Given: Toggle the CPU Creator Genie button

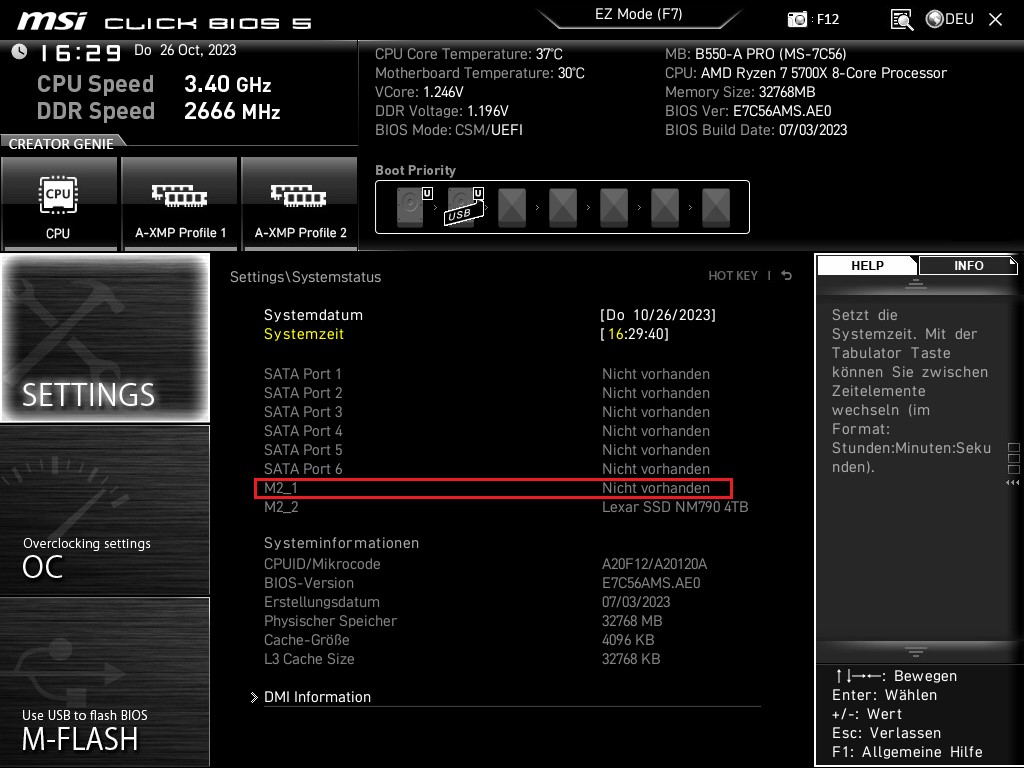Looking at the screenshot, I should point(59,203).
